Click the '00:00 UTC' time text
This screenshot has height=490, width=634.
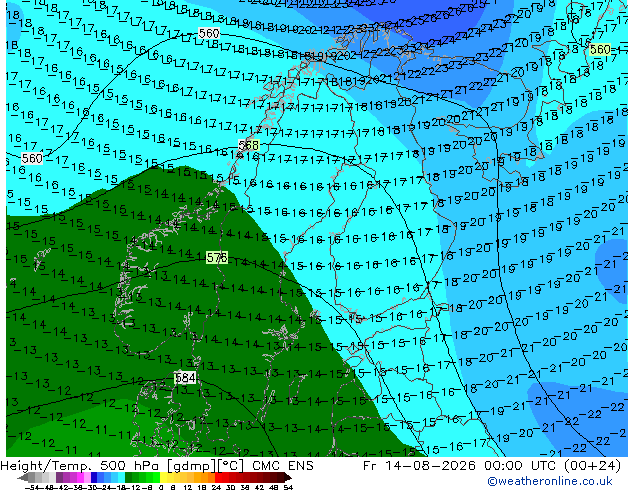518,466
